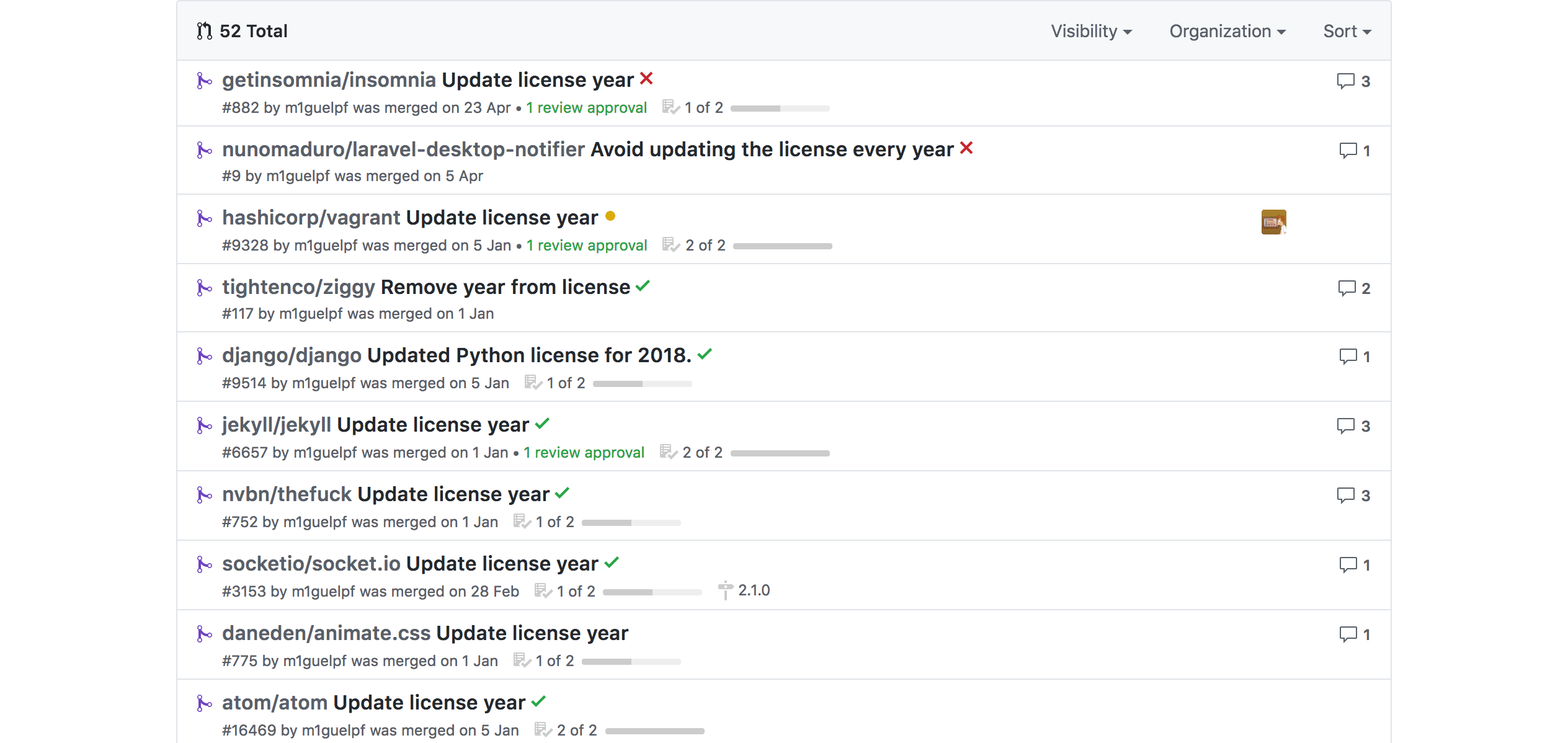This screenshot has width=1568, height=743.
Task: Open jekyll/jekyll repository link
Action: coord(277,425)
